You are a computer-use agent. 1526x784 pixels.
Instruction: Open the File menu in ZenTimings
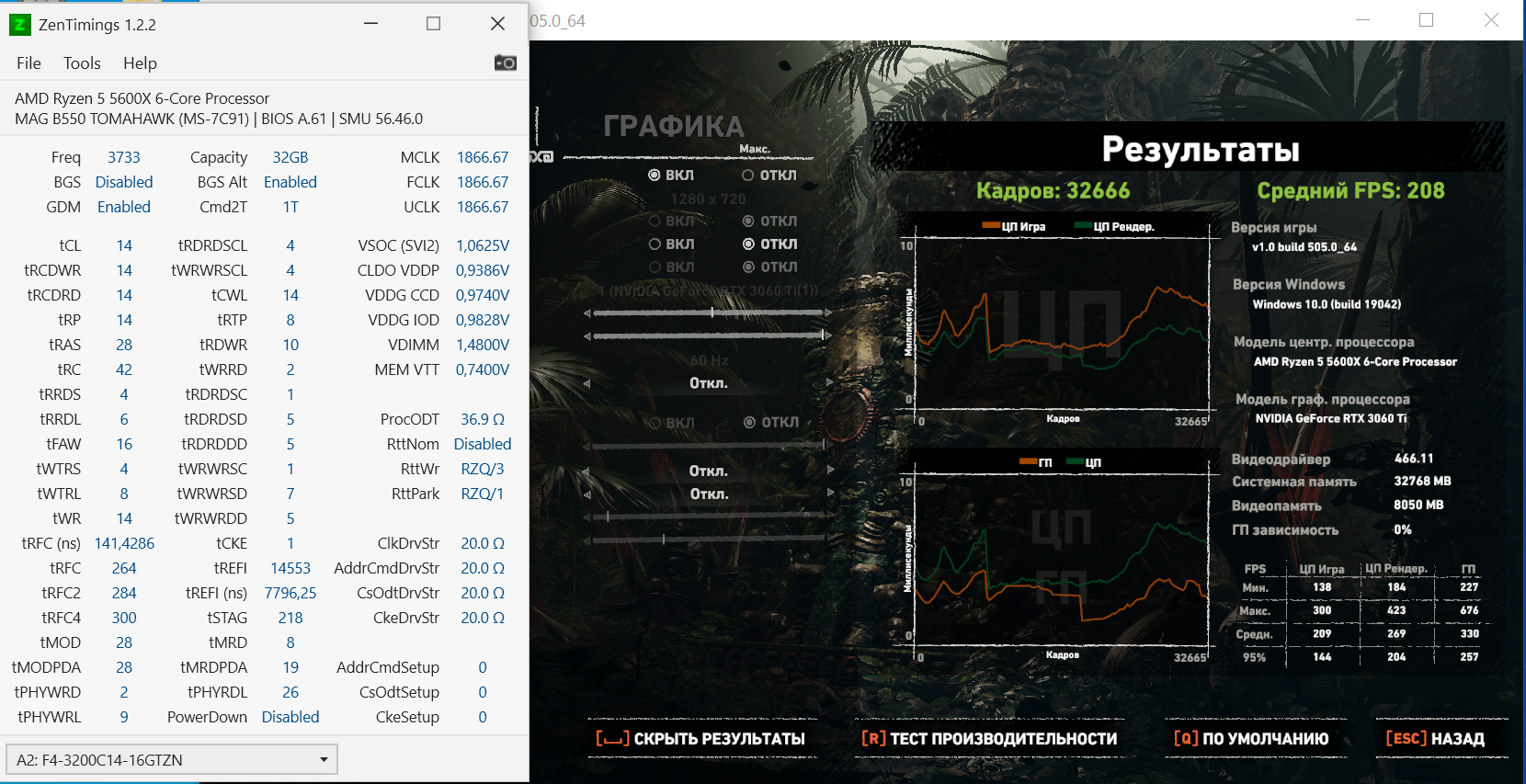[x=28, y=62]
